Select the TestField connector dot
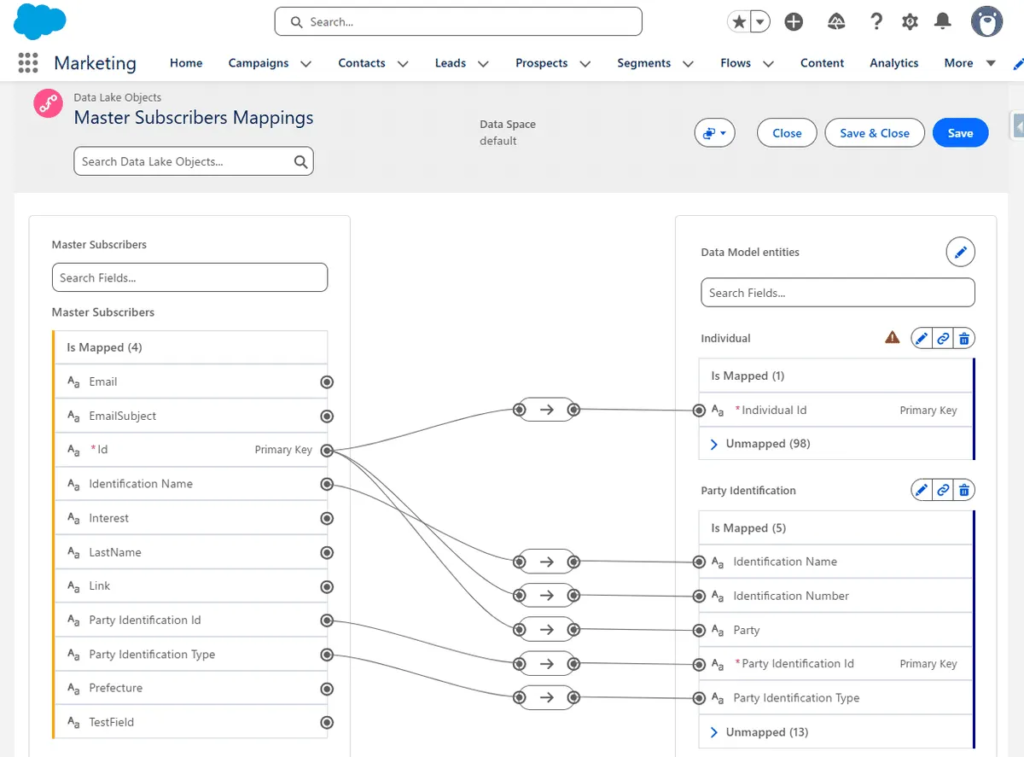1024x757 pixels. pyautogui.click(x=327, y=722)
